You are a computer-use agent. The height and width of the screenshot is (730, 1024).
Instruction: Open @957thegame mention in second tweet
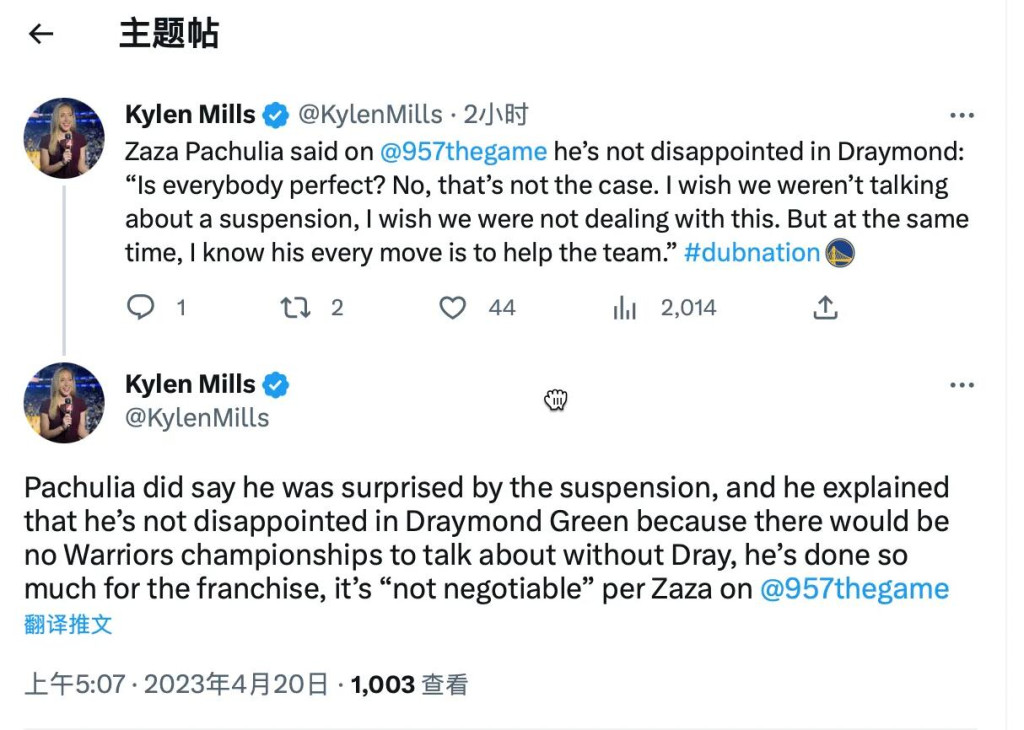(854, 589)
